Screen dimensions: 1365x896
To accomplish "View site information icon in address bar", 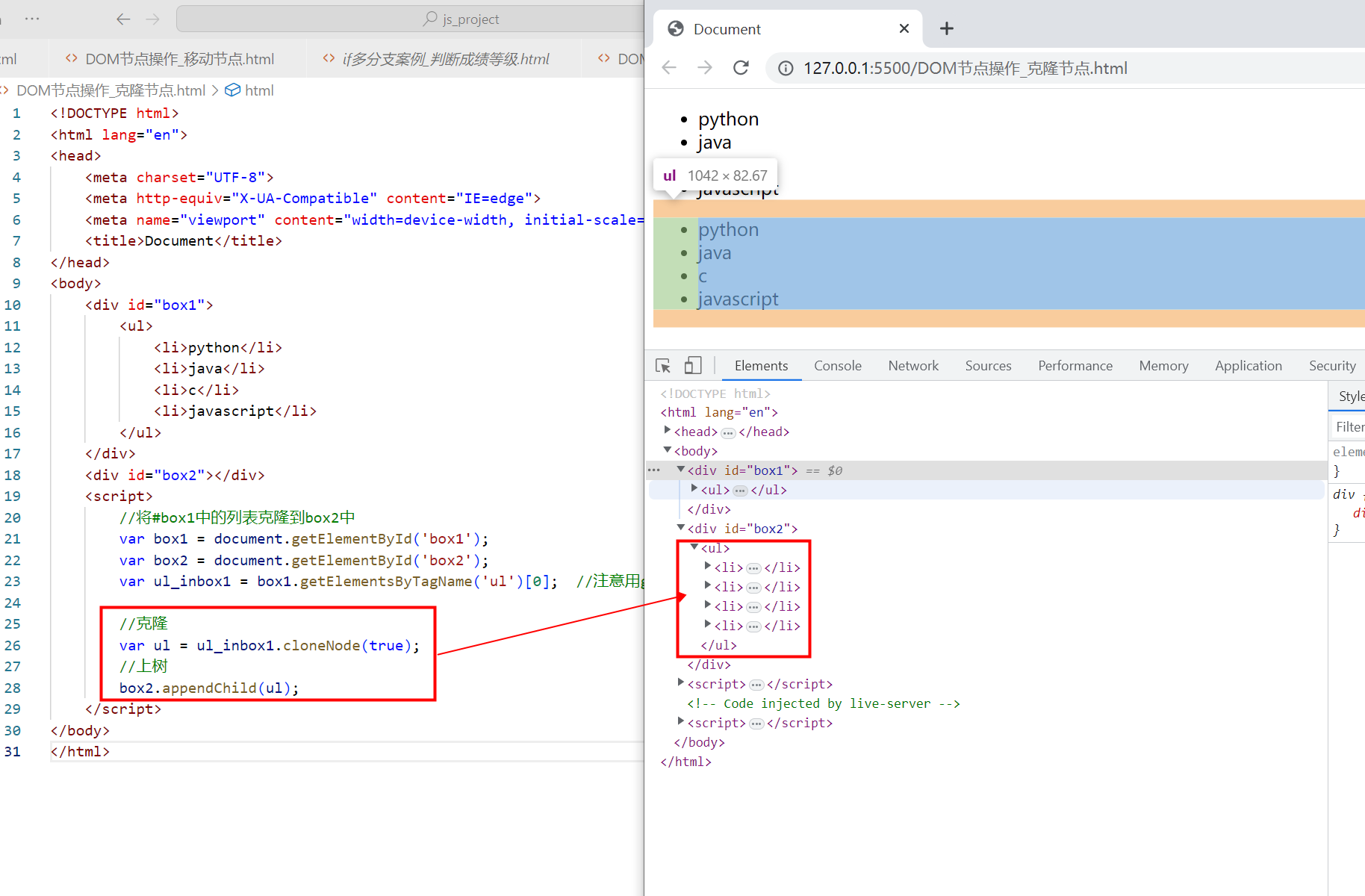I will (786, 69).
